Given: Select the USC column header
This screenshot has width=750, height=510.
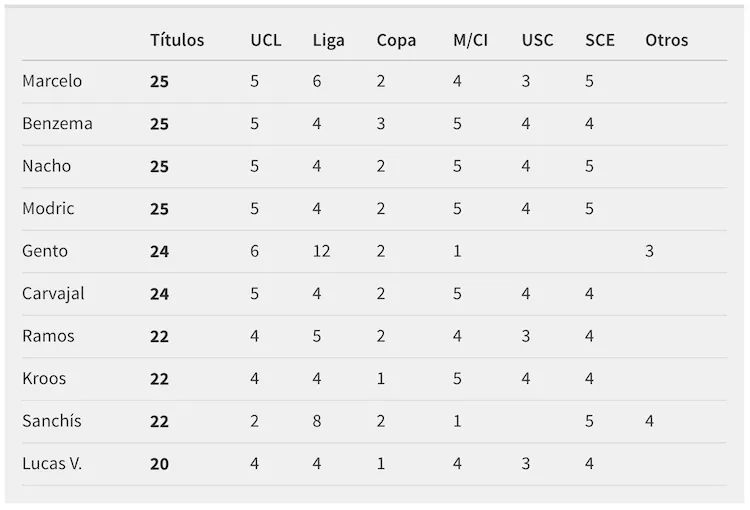Looking at the screenshot, I should tap(538, 40).
